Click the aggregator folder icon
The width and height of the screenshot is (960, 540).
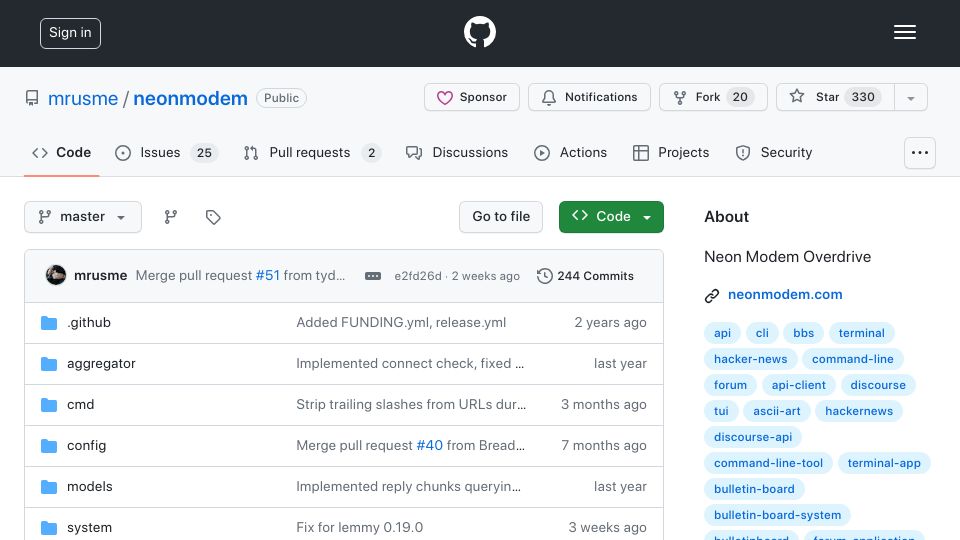(49, 364)
